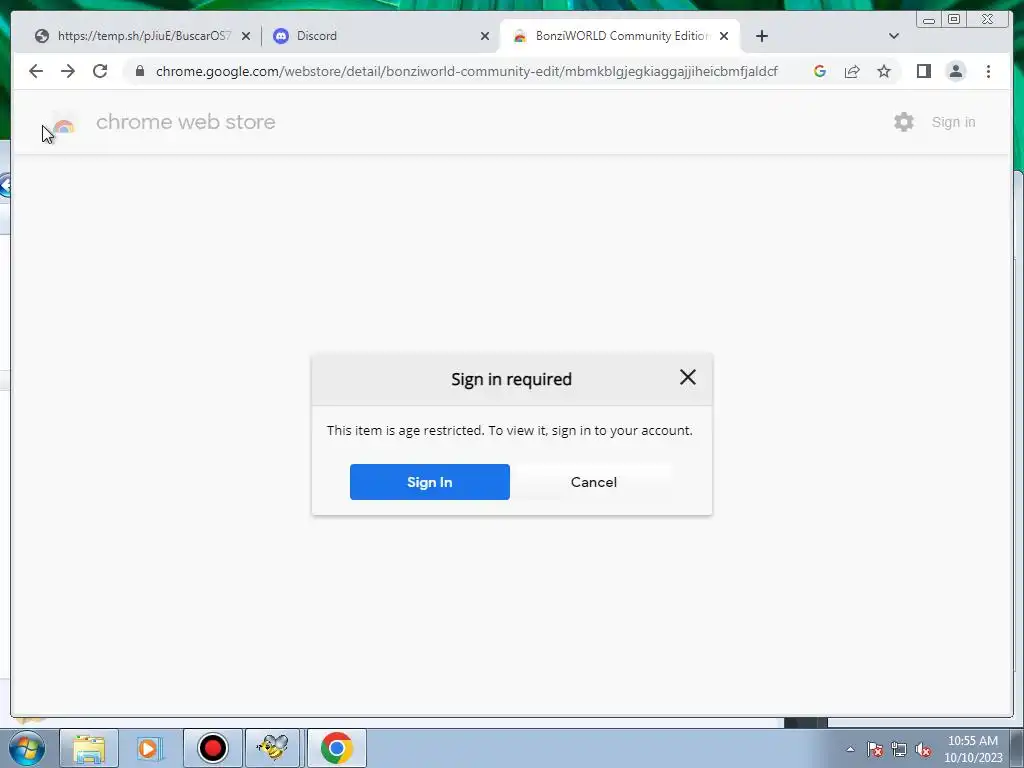Image resolution: width=1024 pixels, height=768 pixels.
Task: Click the address bar URL
Action: pyautogui.click(x=466, y=71)
